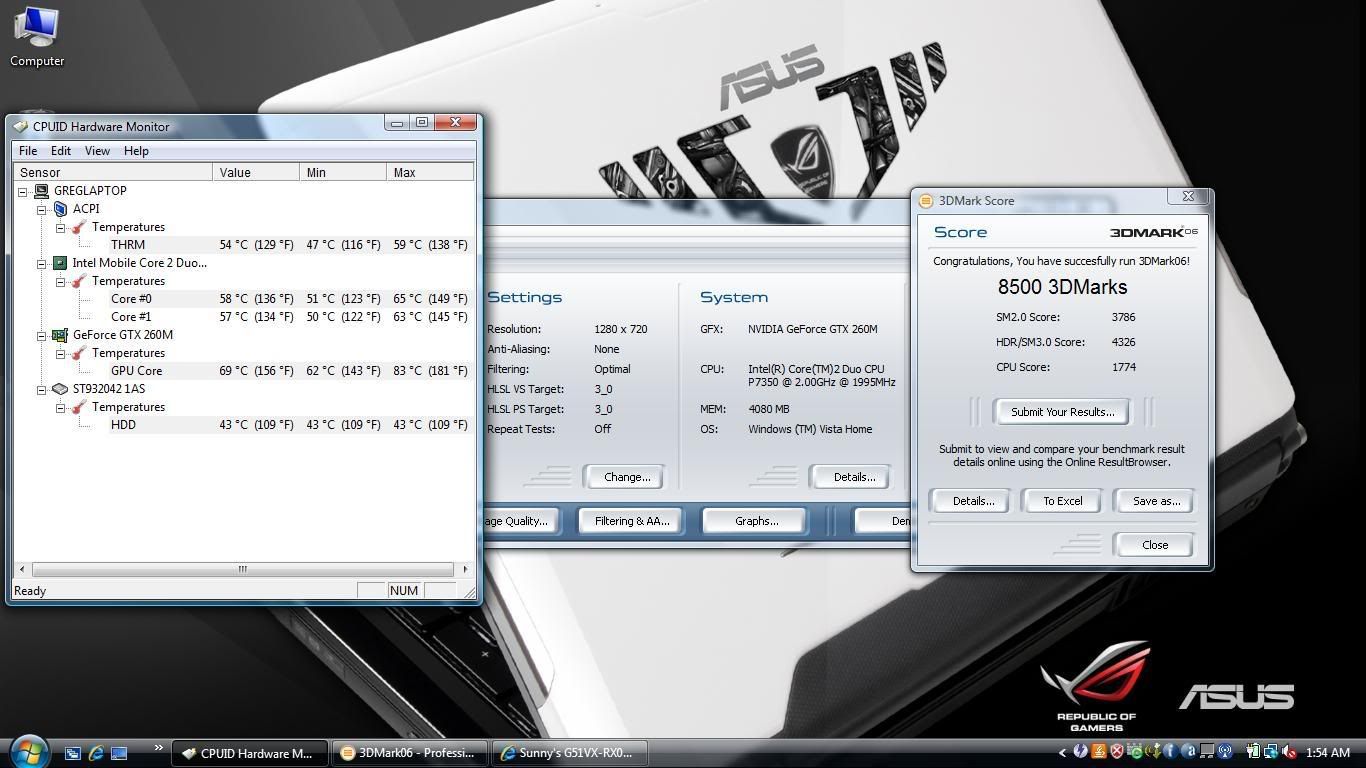This screenshot has width=1366, height=768.
Task: Collapse the GeForce GTX 260M node
Action: pyautogui.click(x=42, y=335)
